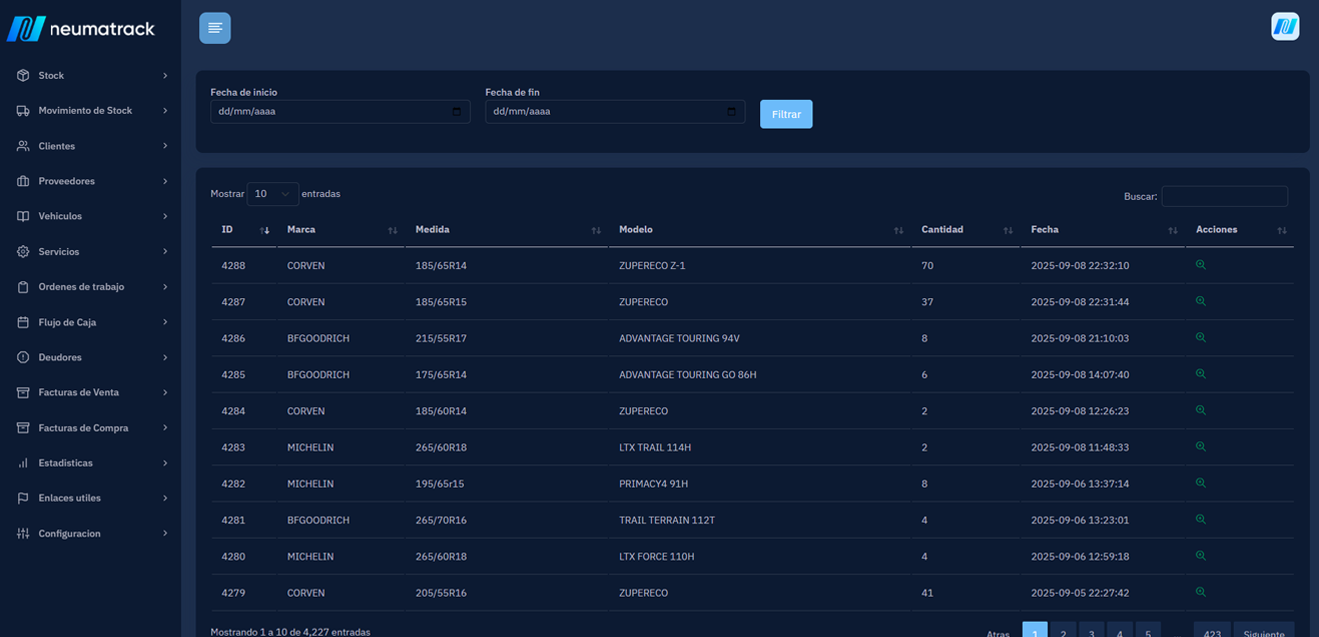Viewport: 1319px width, 637px height.
Task: View details of row 4283 LTX TRAIL
Action: (1200, 447)
